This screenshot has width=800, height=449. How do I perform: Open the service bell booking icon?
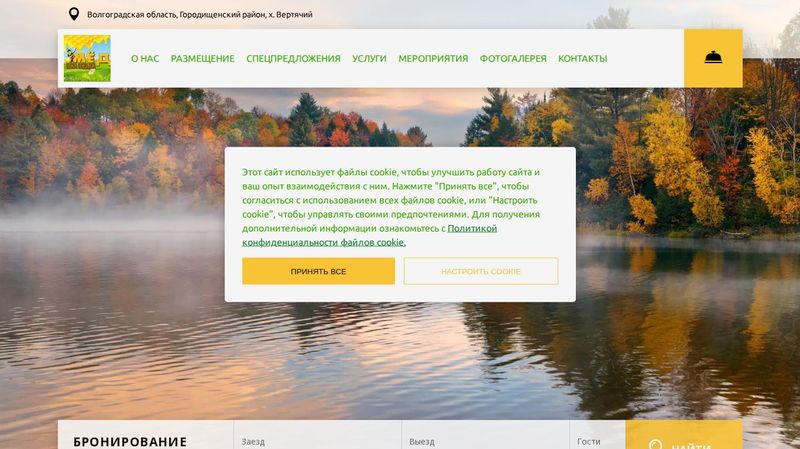click(713, 58)
